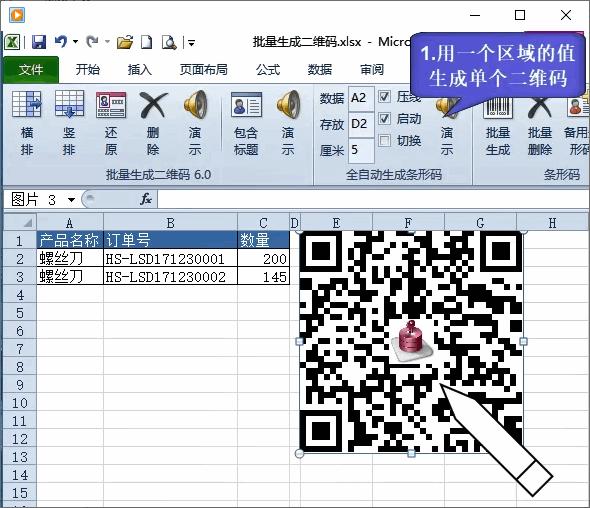Screen dimensions: 590x508
Task: Expand Customize Quick Access Toolbar dropdown
Action: pyautogui.click(x=191, y=43)
